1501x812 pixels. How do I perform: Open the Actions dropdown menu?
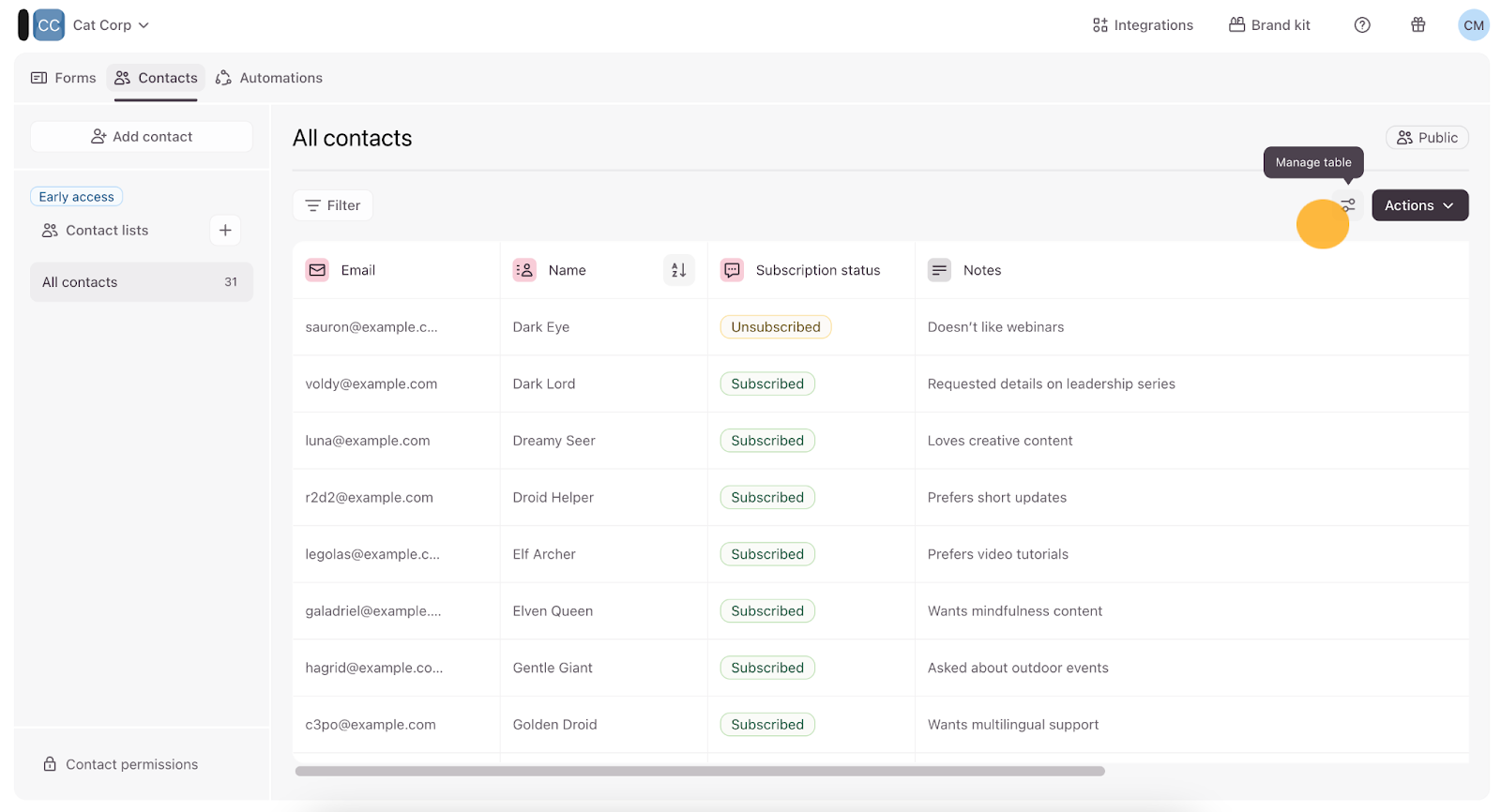(1419, 205)
